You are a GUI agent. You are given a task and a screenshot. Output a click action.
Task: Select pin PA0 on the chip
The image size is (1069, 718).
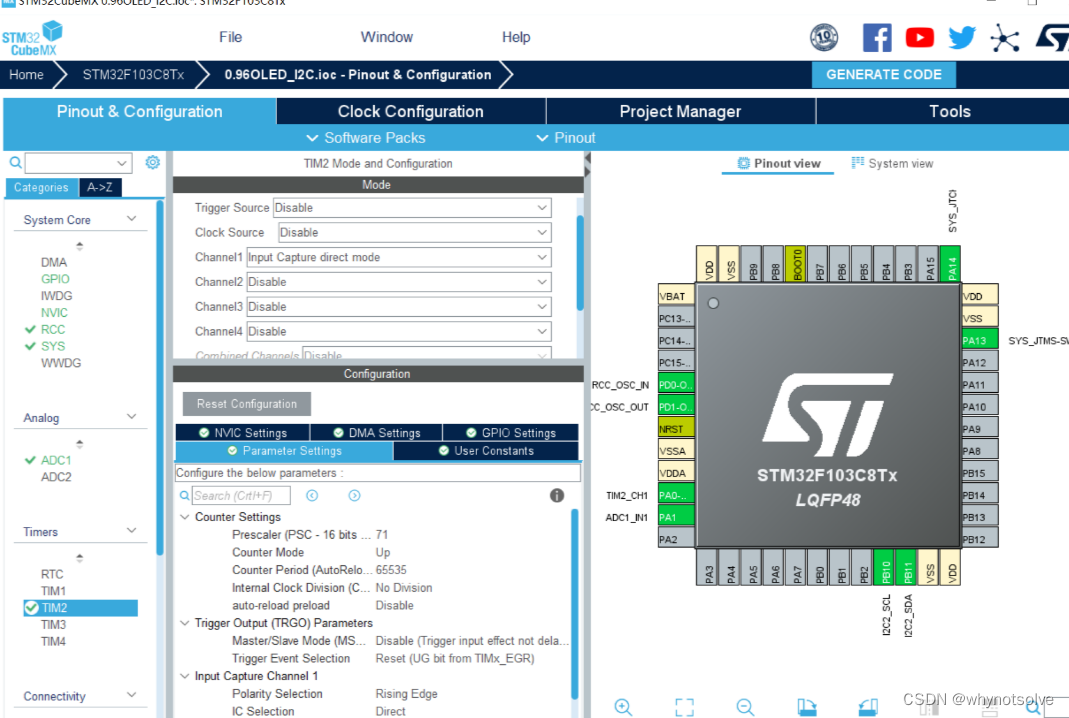point(676,495)
